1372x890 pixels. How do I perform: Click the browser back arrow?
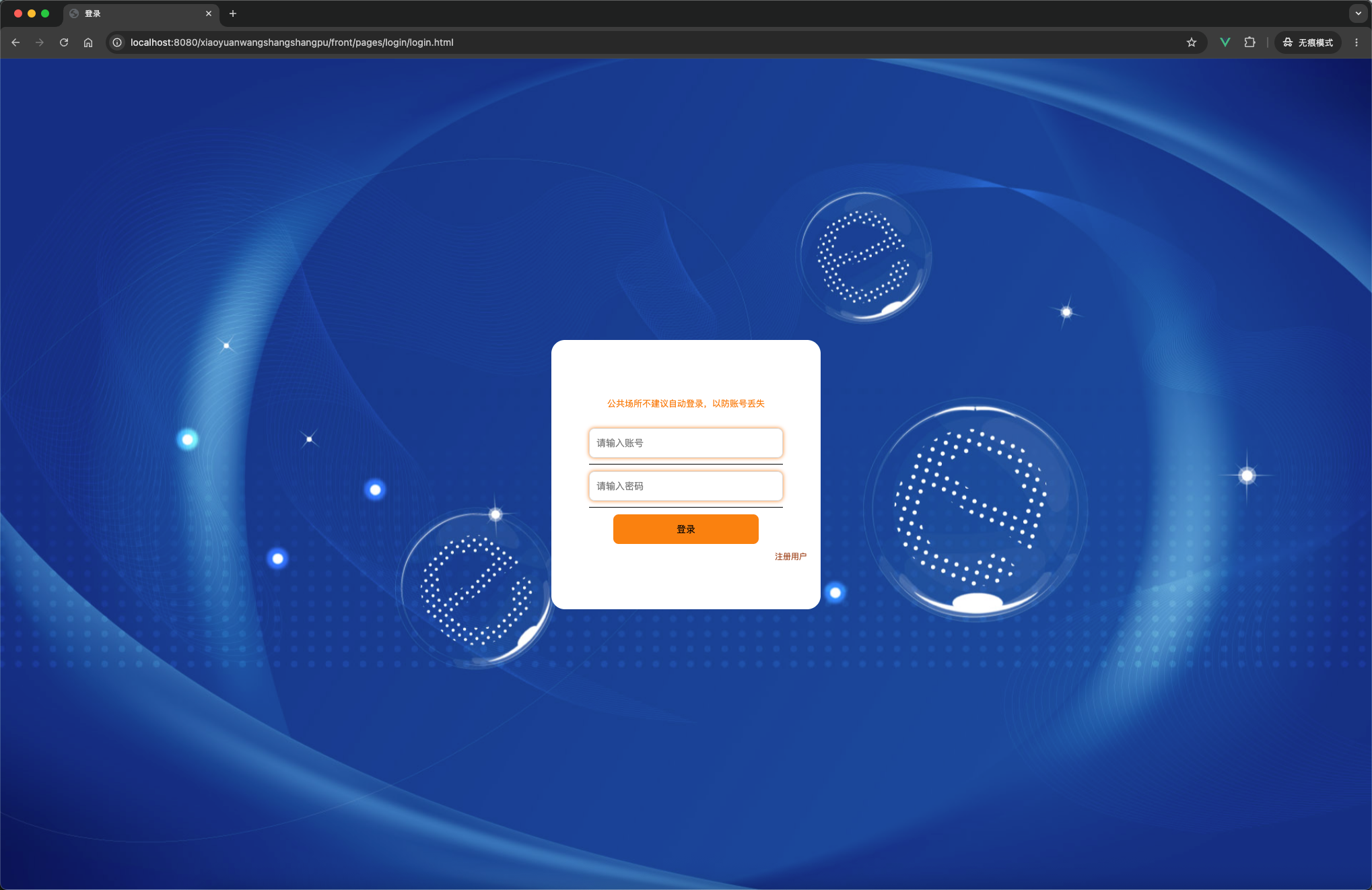[15, 42]
